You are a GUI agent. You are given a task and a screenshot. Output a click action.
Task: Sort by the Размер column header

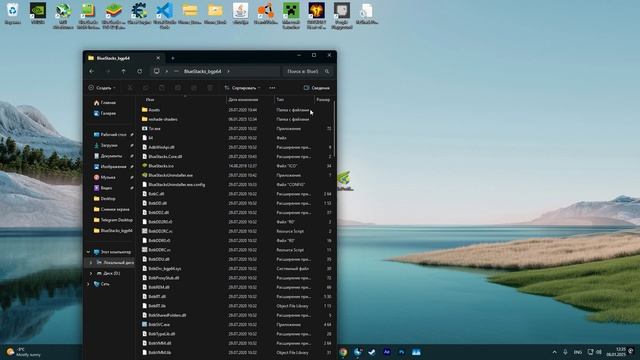[x=323, y=100]
